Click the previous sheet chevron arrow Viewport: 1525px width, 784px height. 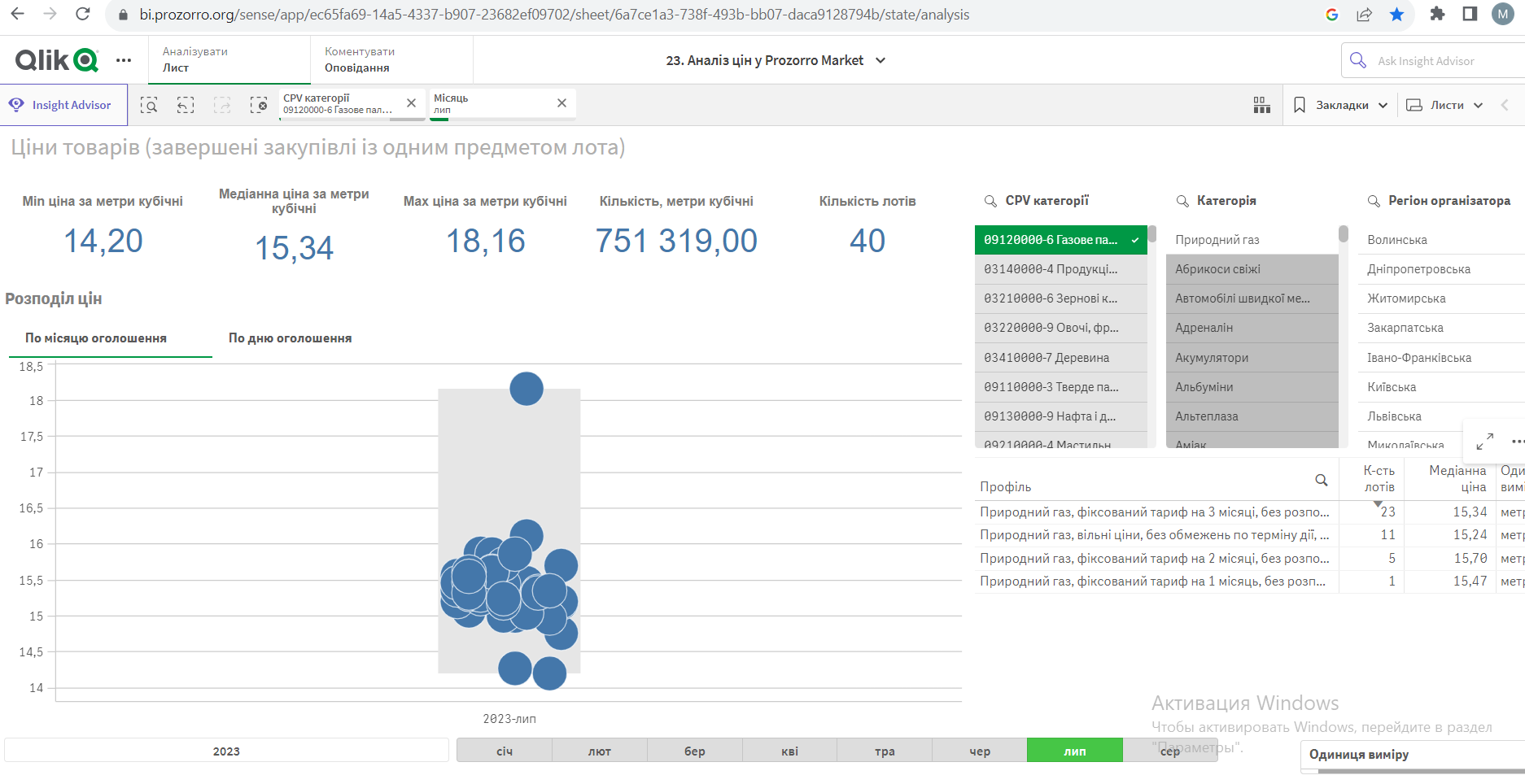pyautogui.click(x=1505, y=105)
